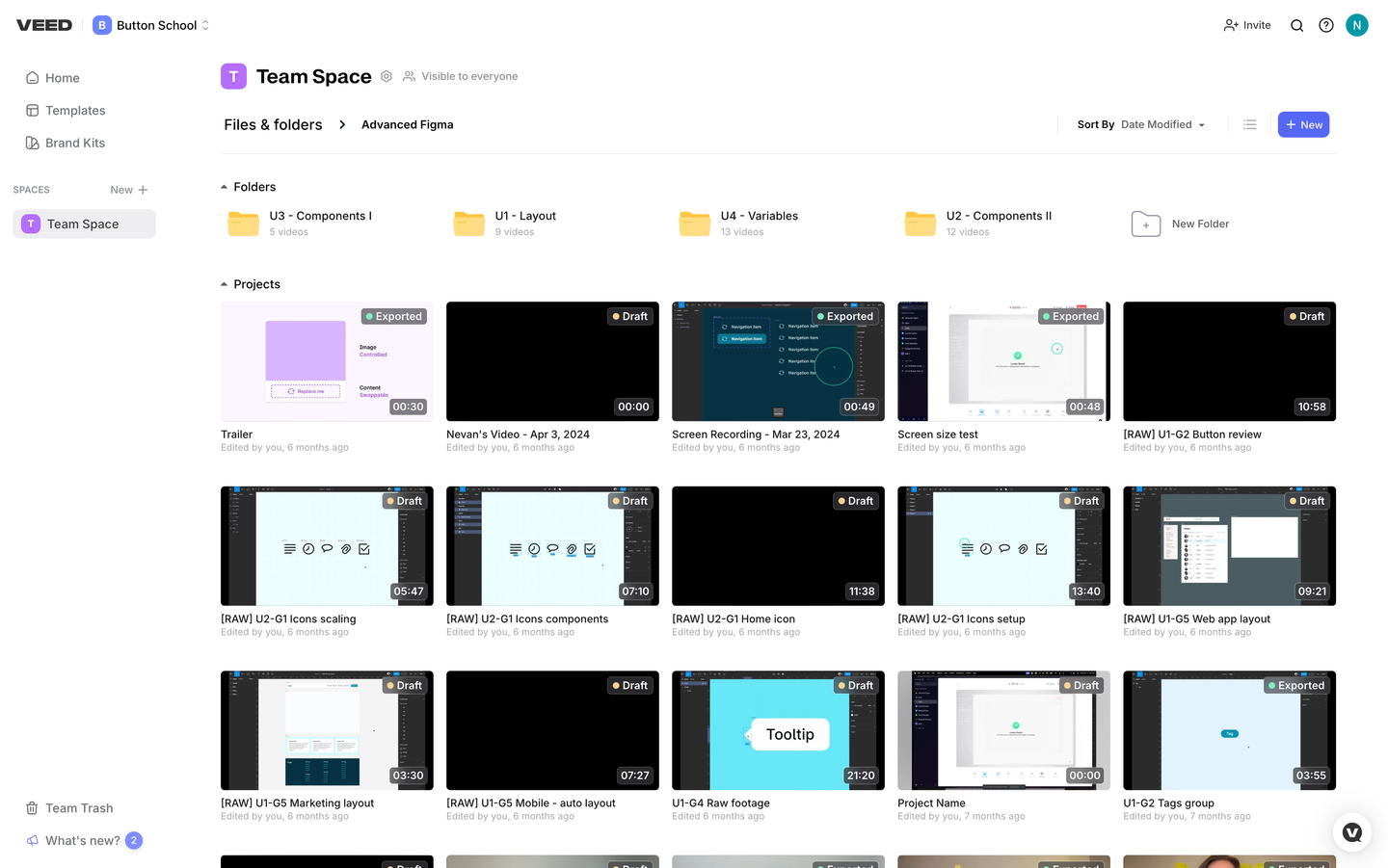
Task: Add a new space with plus icon
Action: [x=143, y=190]
